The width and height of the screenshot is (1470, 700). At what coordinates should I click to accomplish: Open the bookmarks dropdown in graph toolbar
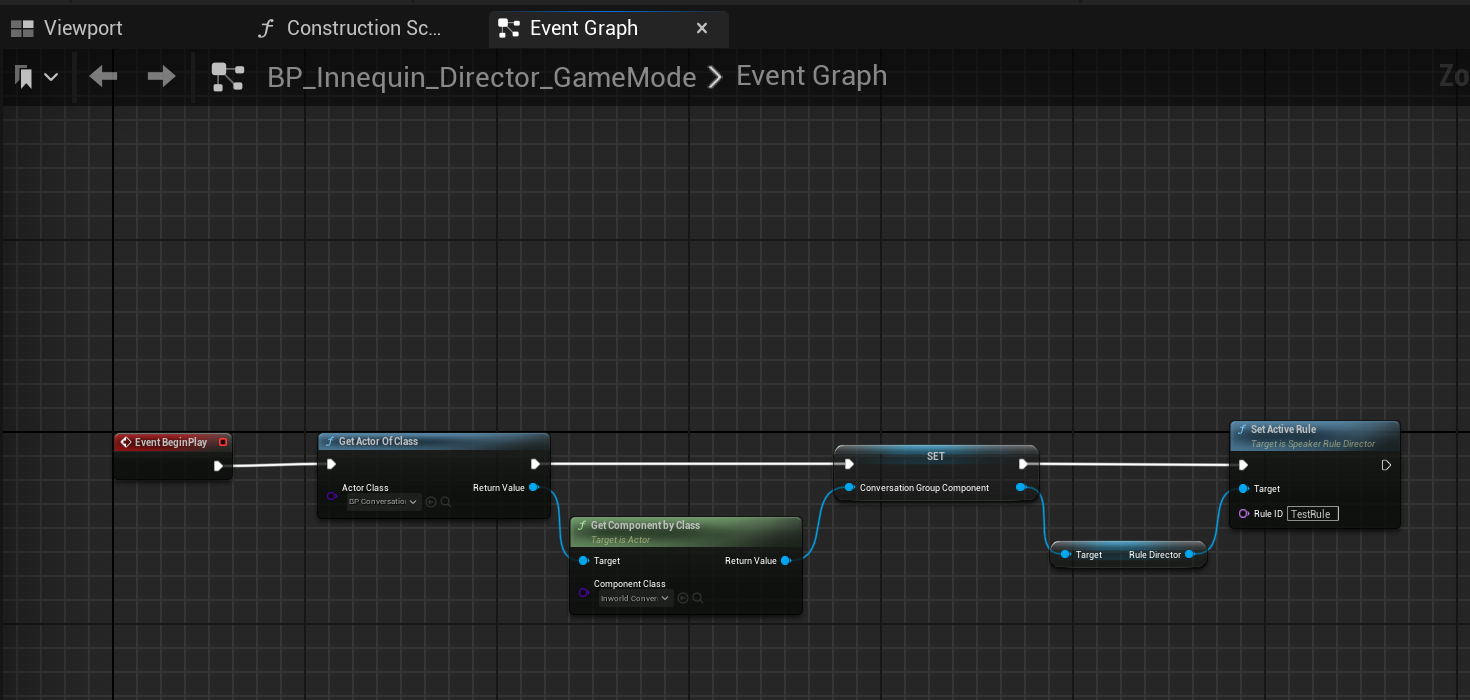(x=36, y=77)
